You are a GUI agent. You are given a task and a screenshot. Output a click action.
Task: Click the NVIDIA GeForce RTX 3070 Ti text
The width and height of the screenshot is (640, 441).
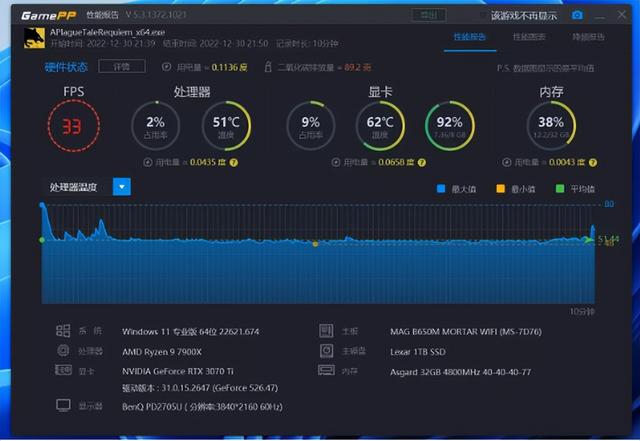click(x=178, y=371)
